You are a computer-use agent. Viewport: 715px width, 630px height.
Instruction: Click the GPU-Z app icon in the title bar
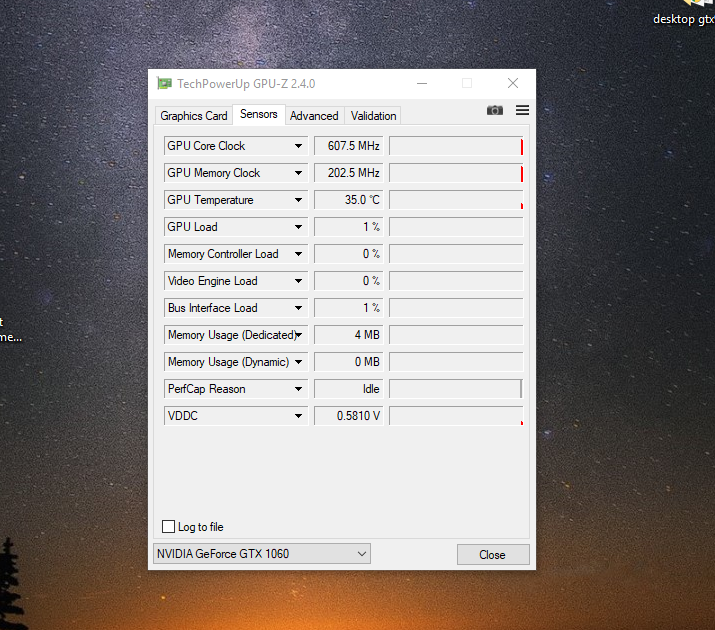click(x=165, y=83)
